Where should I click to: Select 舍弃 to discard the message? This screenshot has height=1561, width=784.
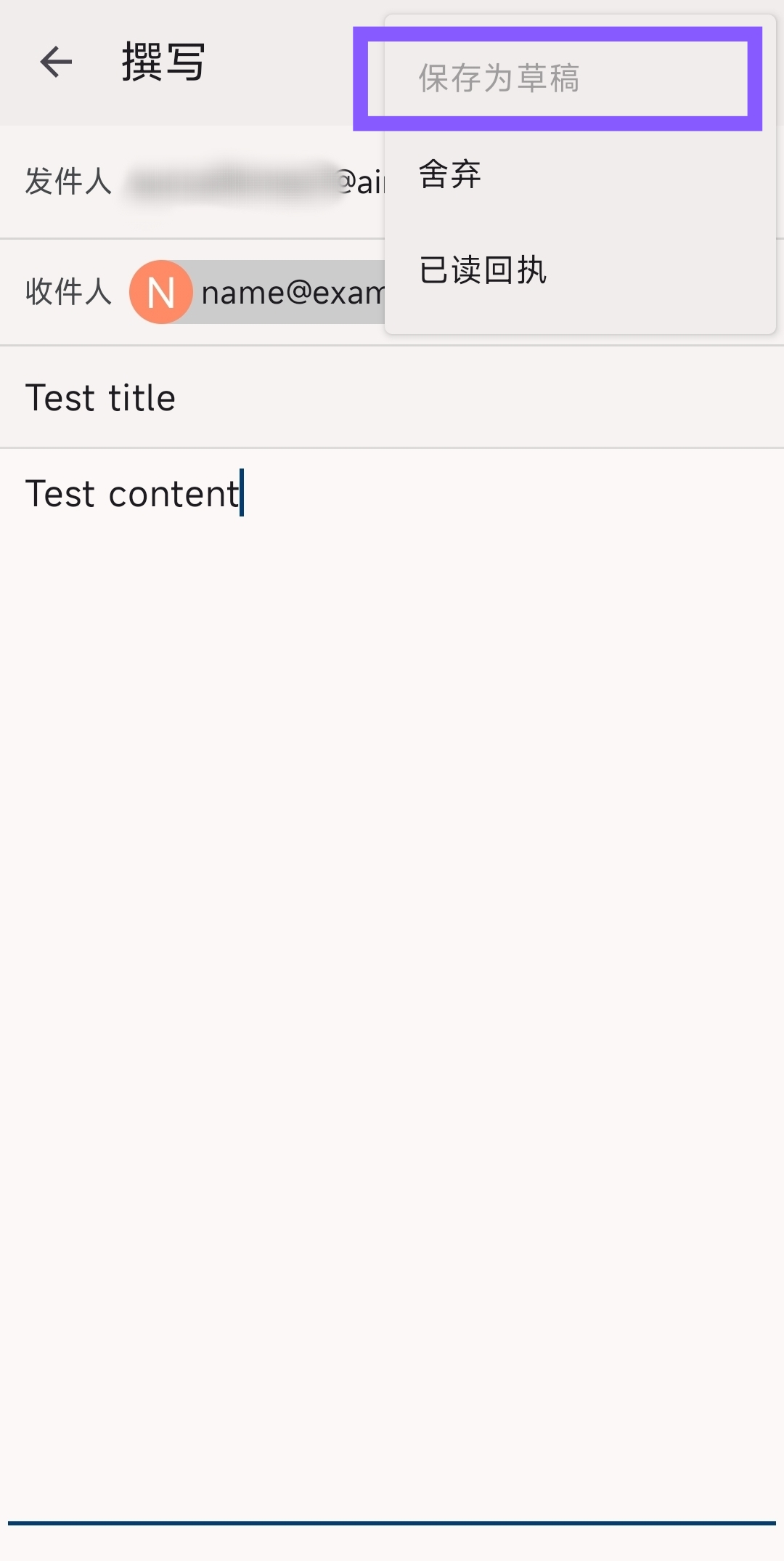(x=450, y=174)
